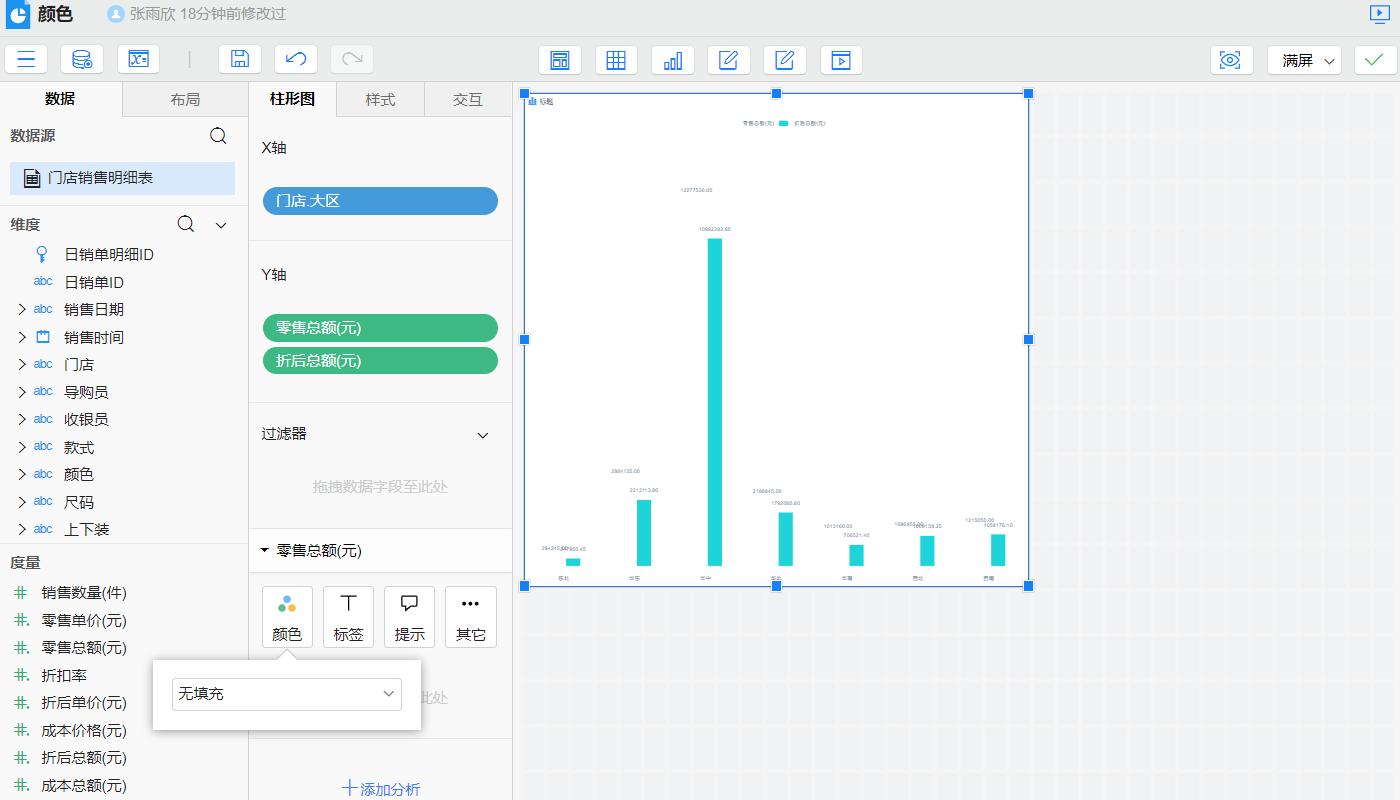This screenshot has height=800, width=1400.
Task: Switch to the 布局 tab
Action: (x=185, y=100)
